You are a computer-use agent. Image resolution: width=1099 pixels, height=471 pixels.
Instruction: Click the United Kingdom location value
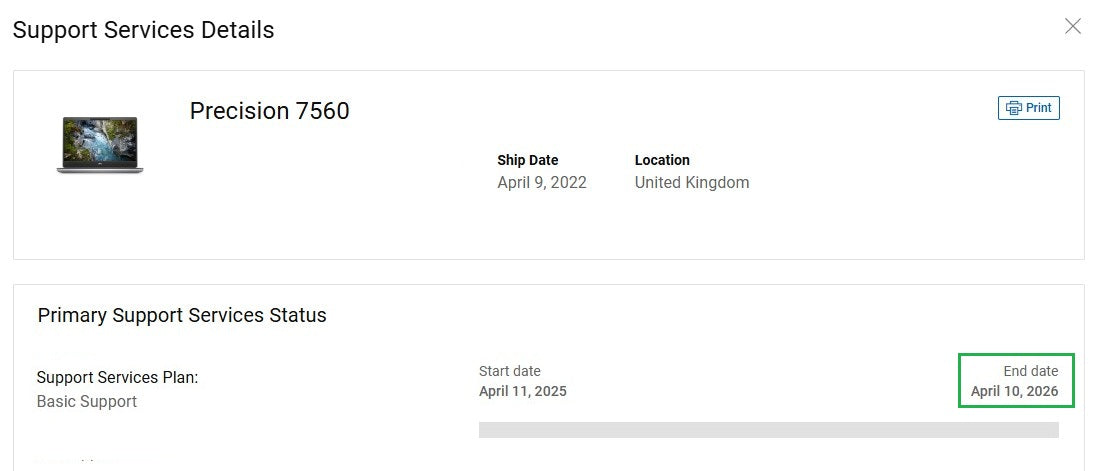(691, 182)
